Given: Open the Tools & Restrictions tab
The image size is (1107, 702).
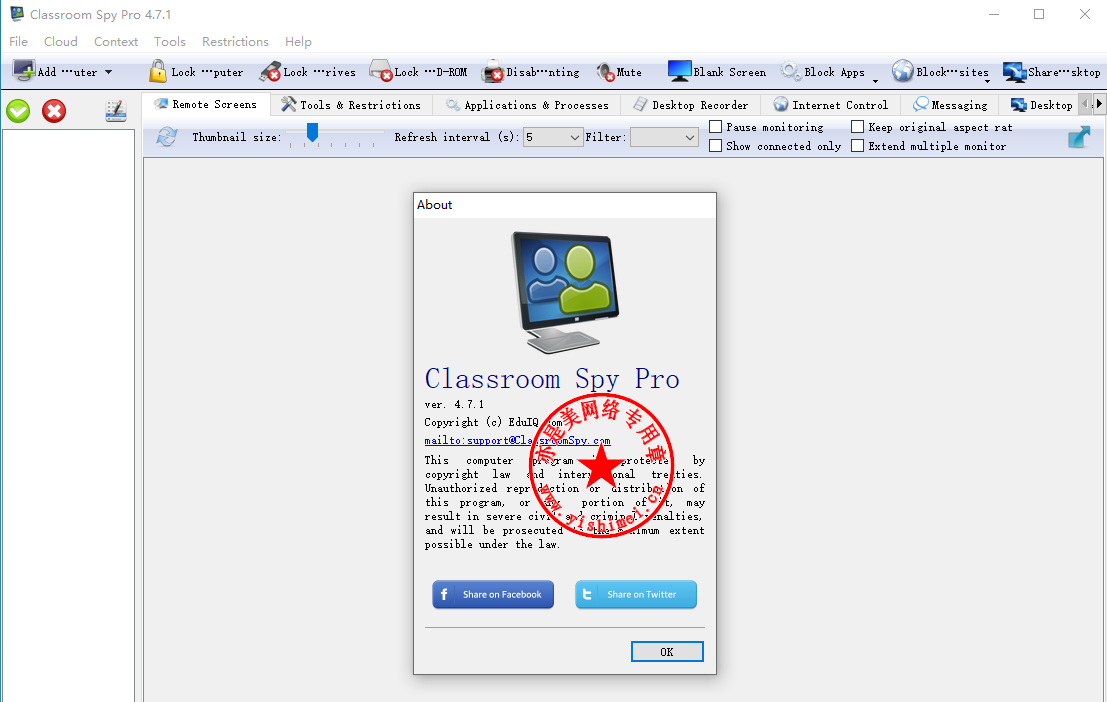Looking at the screenshot, I should 351,105.
